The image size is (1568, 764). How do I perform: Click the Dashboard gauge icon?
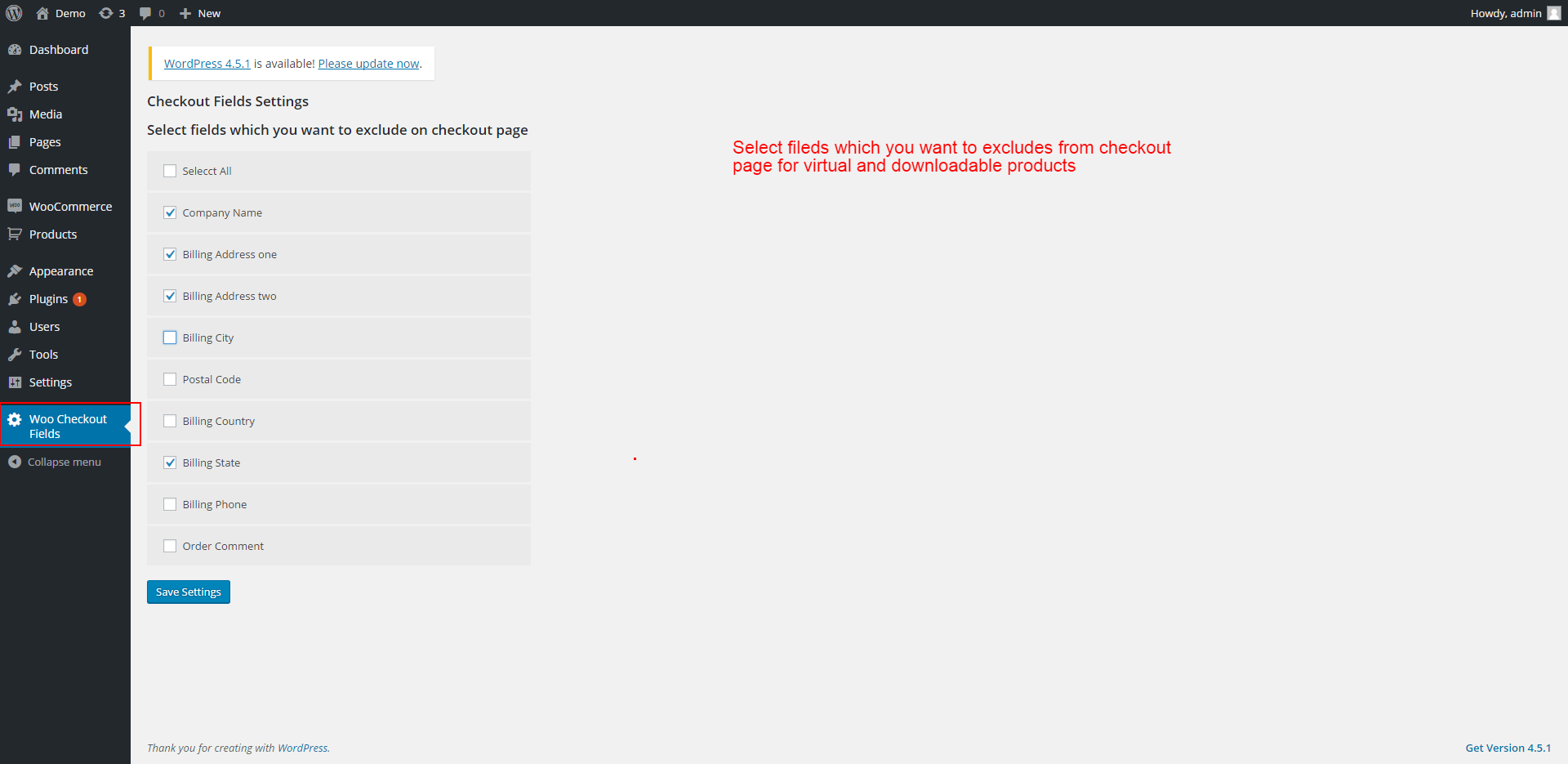tap(15, 50)
